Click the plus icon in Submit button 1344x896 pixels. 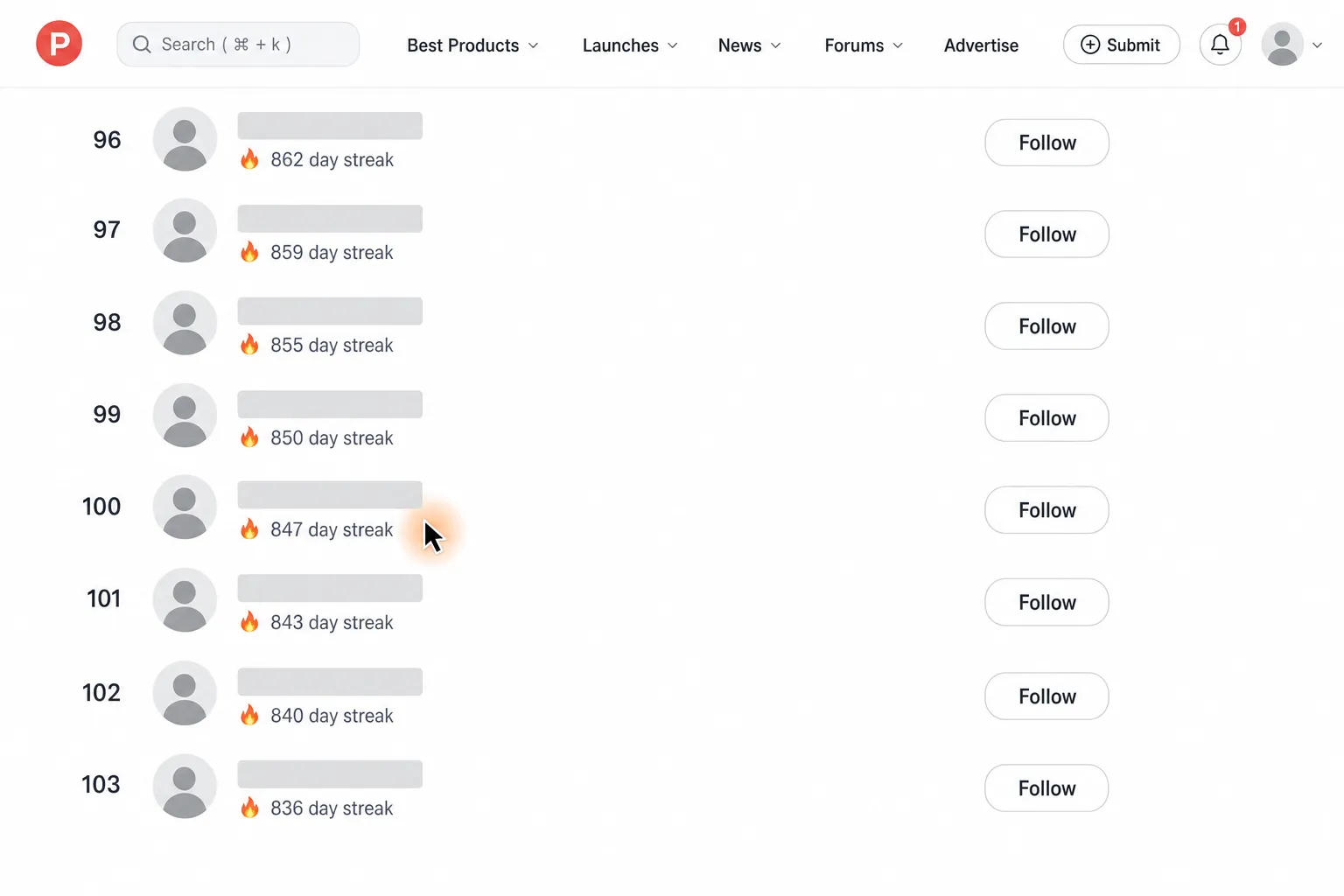[x=1090, y=45]
